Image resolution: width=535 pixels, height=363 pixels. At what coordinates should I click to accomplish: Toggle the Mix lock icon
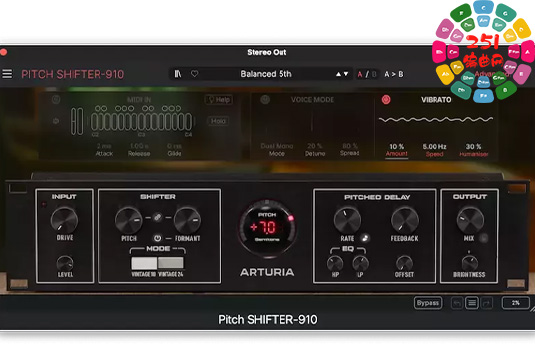[x=483, y=238]
